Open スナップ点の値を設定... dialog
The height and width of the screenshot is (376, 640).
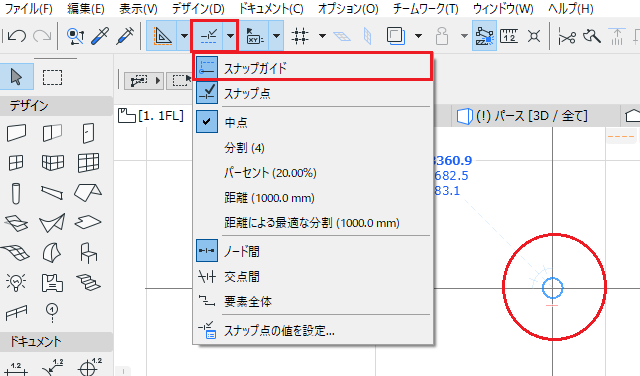313,330
